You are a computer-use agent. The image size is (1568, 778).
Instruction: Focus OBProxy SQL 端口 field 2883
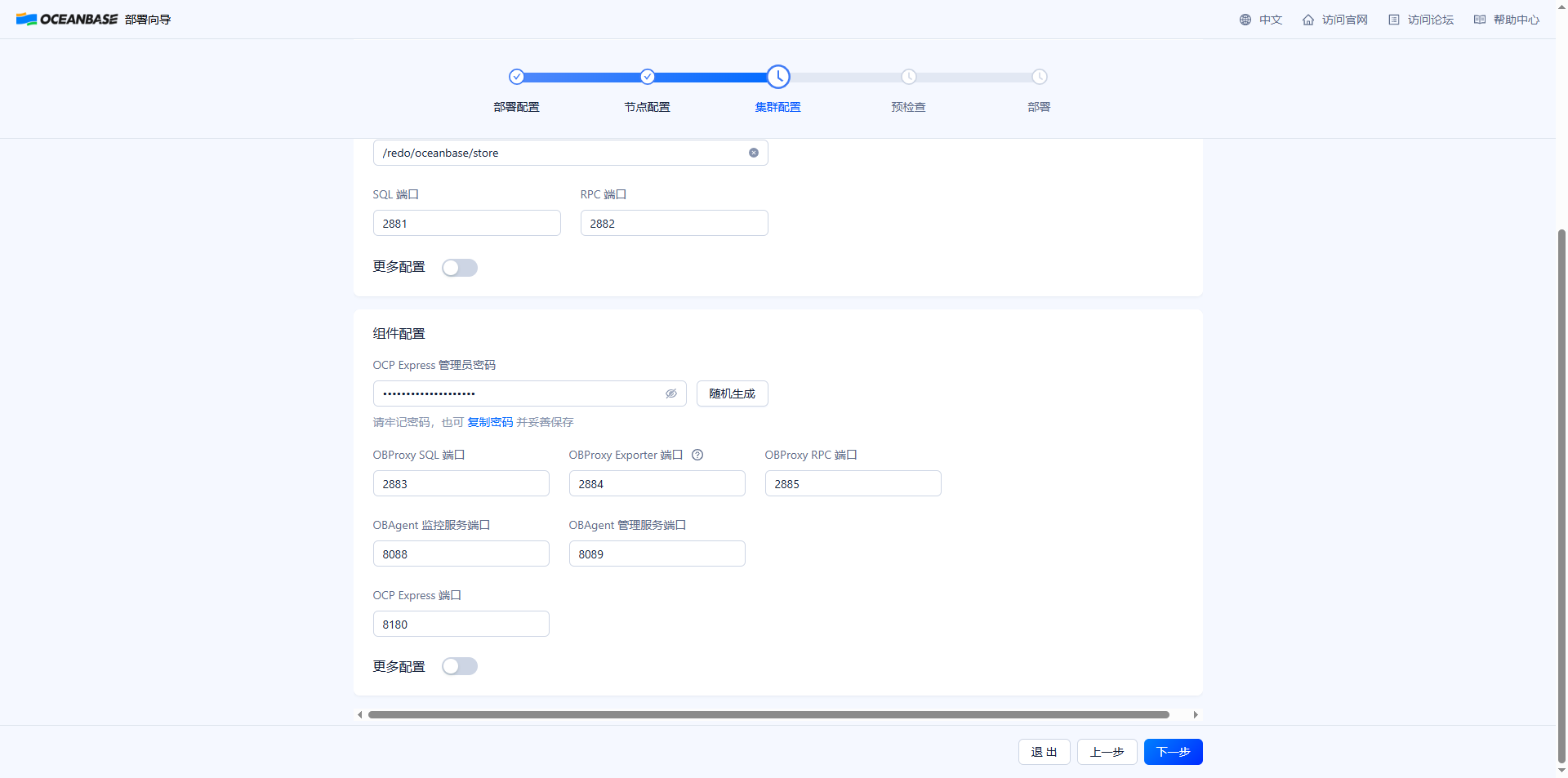461,483
